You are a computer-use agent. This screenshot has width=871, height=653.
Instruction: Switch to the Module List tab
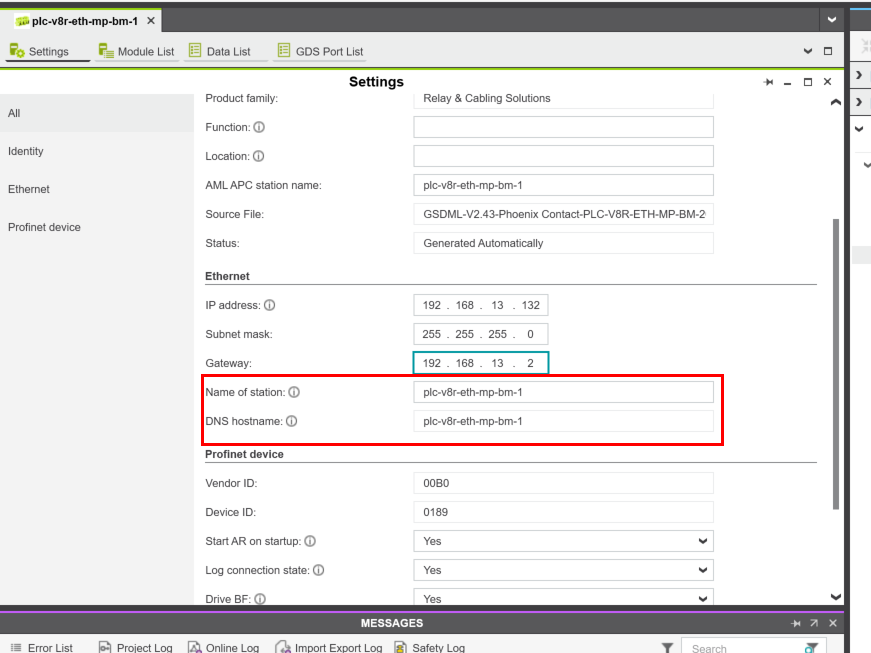(x=136, y=51)
